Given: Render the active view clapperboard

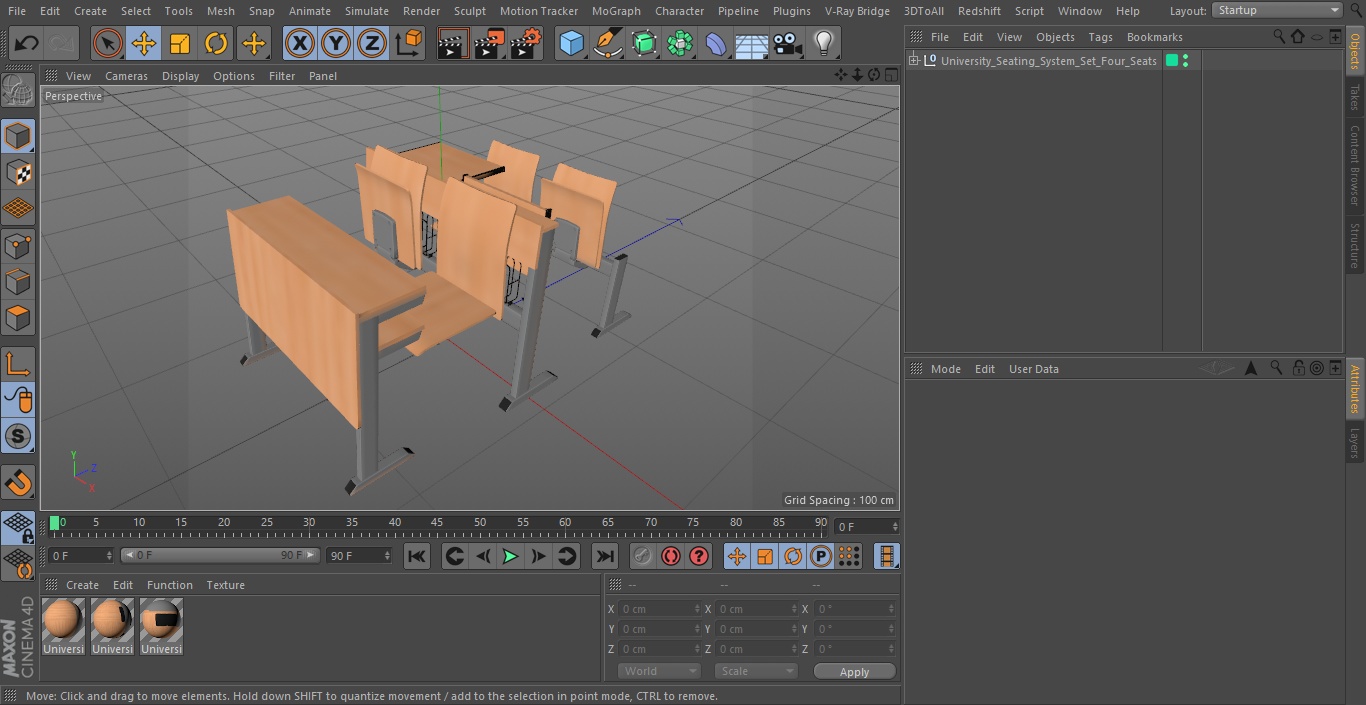Looking at the screenshot, I should coord(453,43).
